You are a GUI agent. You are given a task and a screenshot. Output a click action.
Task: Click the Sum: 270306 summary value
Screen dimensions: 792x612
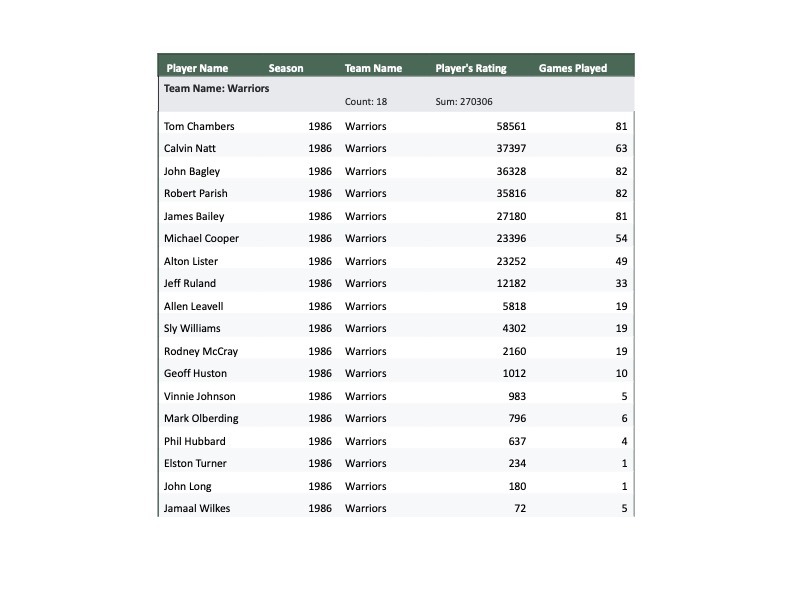[x=464, y=102]
